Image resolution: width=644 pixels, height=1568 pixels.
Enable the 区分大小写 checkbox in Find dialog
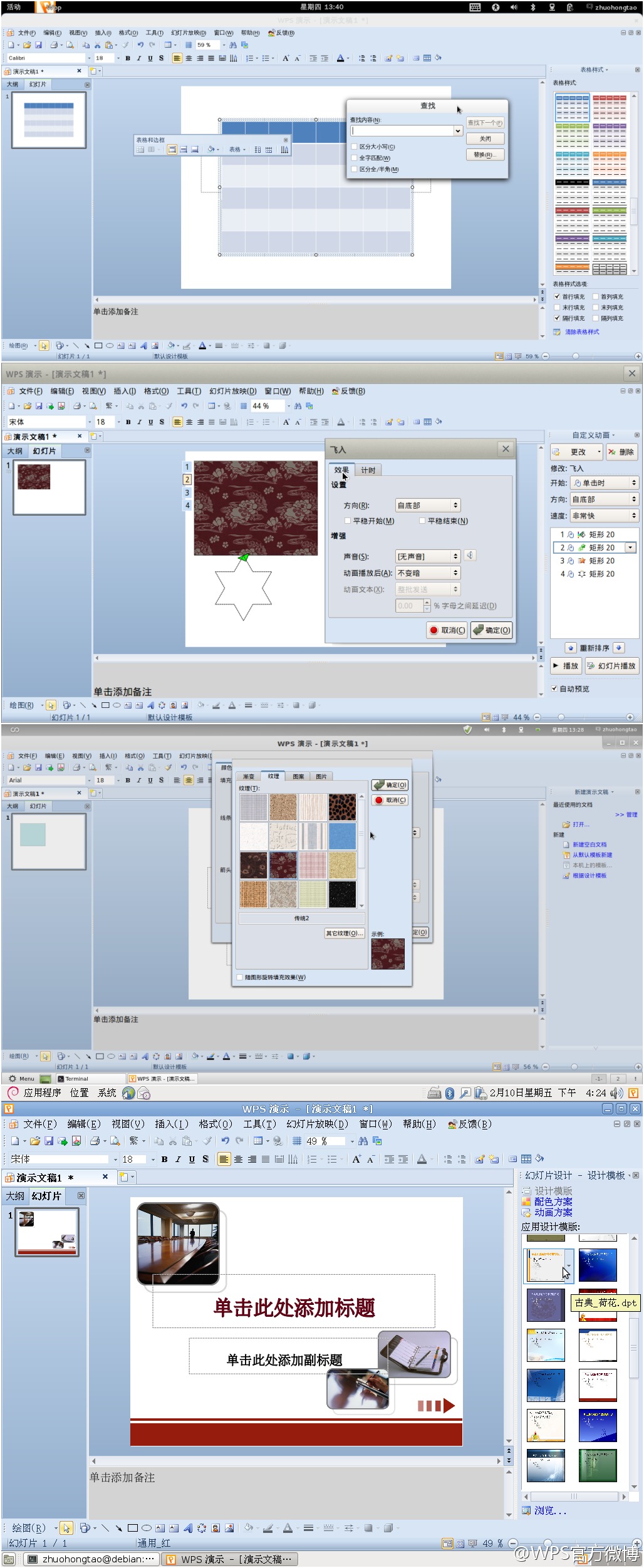354,147
